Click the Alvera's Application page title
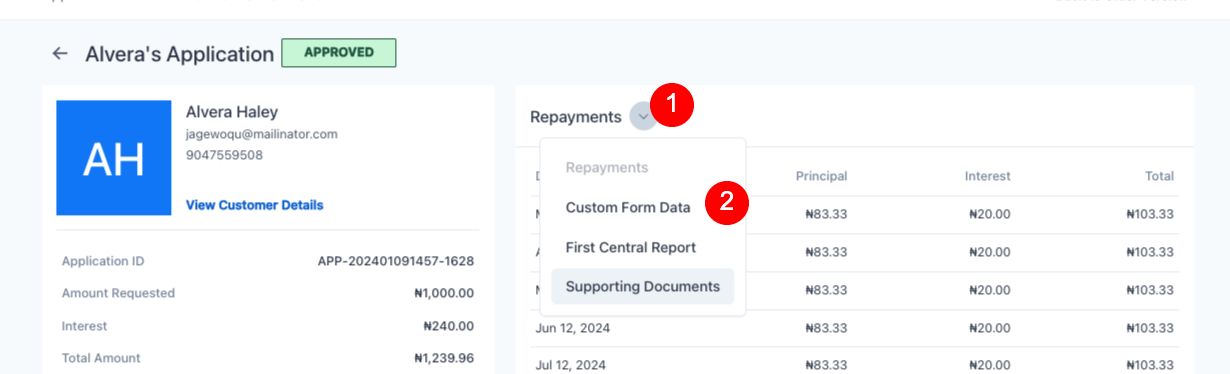 point(180,54)
